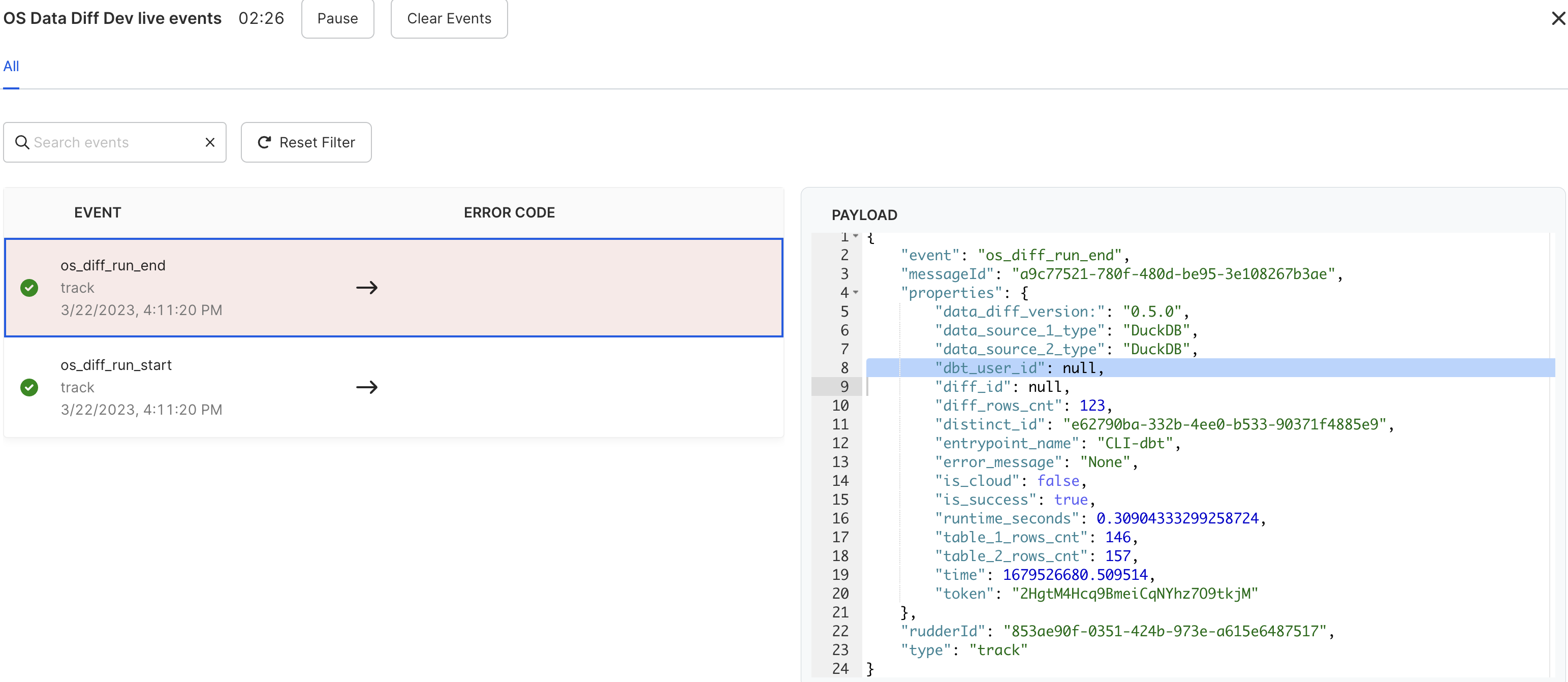The height and width of the screenshot is (682, 1568).
Task: Collapse the properties object fold arrow
Action: pos(856,293)
